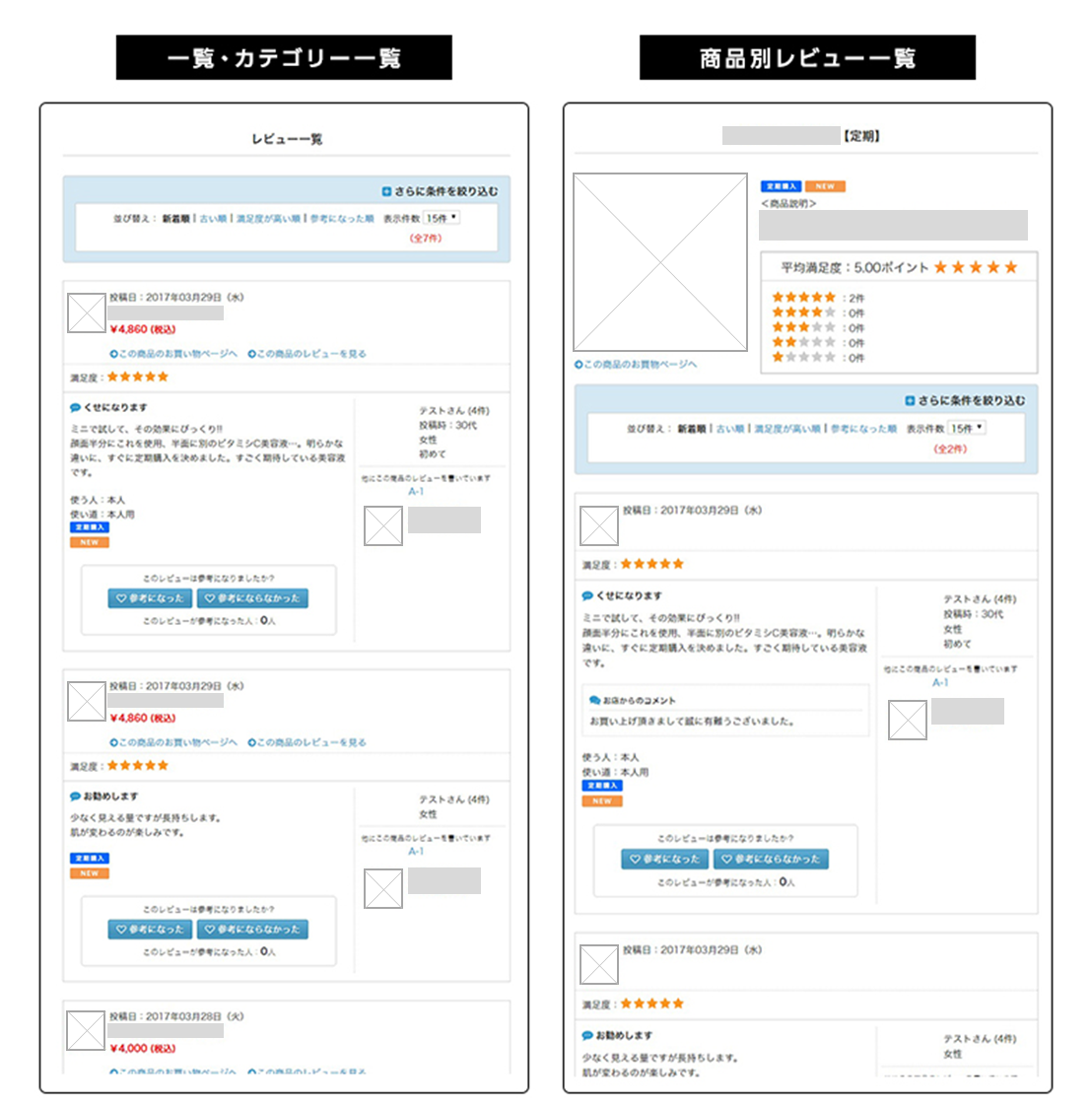Expand さらに条件を絞り込む in the product review panel

pos(966,401)
